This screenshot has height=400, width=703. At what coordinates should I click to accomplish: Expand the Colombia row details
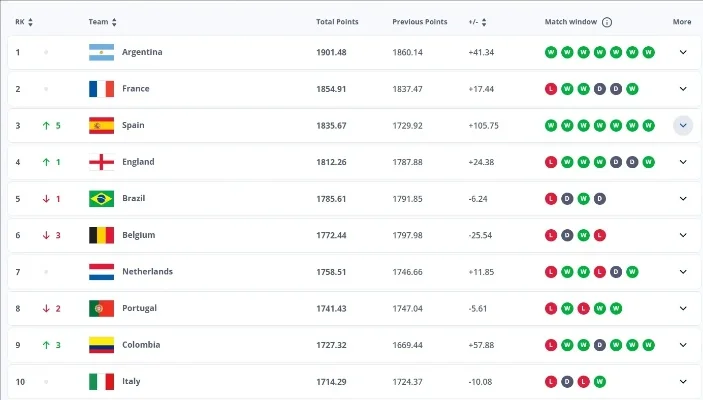(683, 345)
